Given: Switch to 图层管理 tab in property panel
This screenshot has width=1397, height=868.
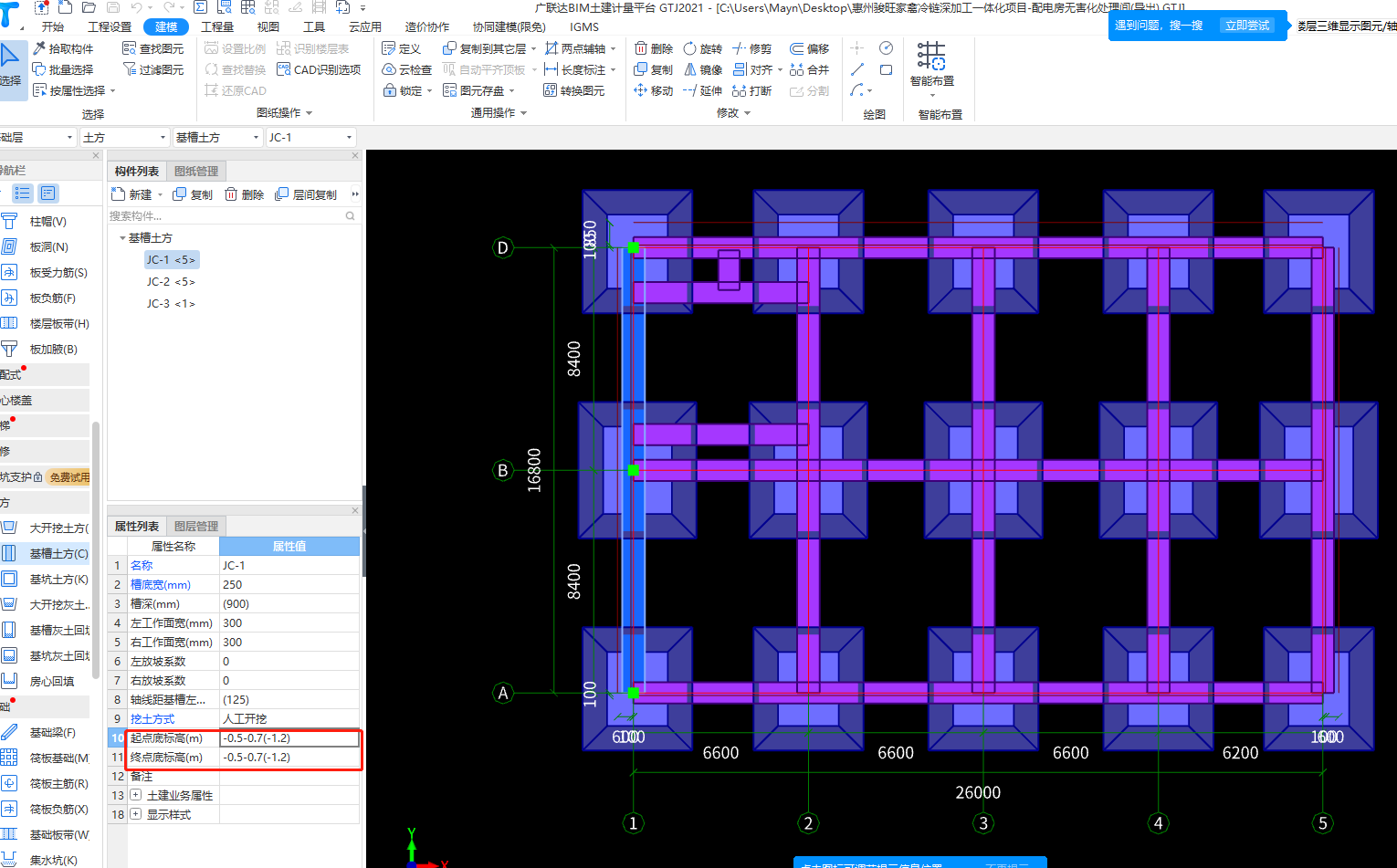Looking at the screenshot, I should tap(196, 526).
